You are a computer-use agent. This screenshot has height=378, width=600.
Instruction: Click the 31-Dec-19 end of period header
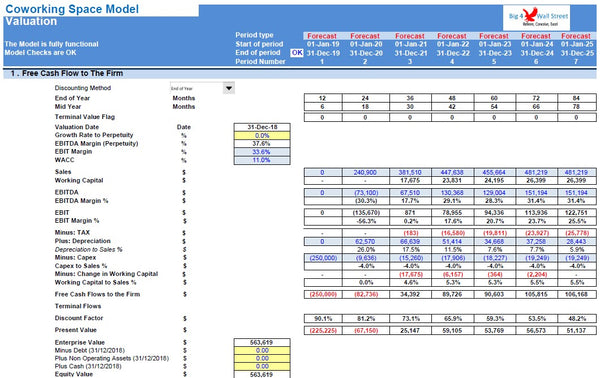(323, 53)
